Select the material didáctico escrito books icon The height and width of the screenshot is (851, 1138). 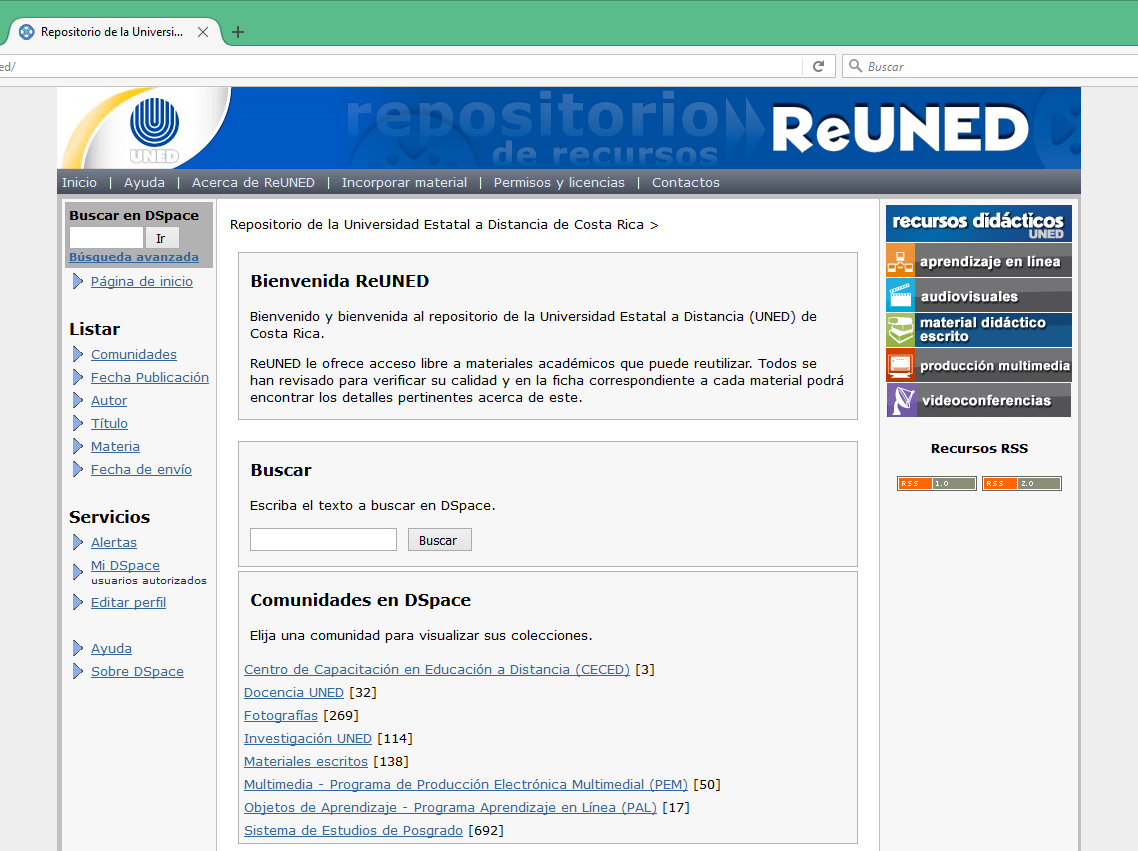(x=898, y=329)
